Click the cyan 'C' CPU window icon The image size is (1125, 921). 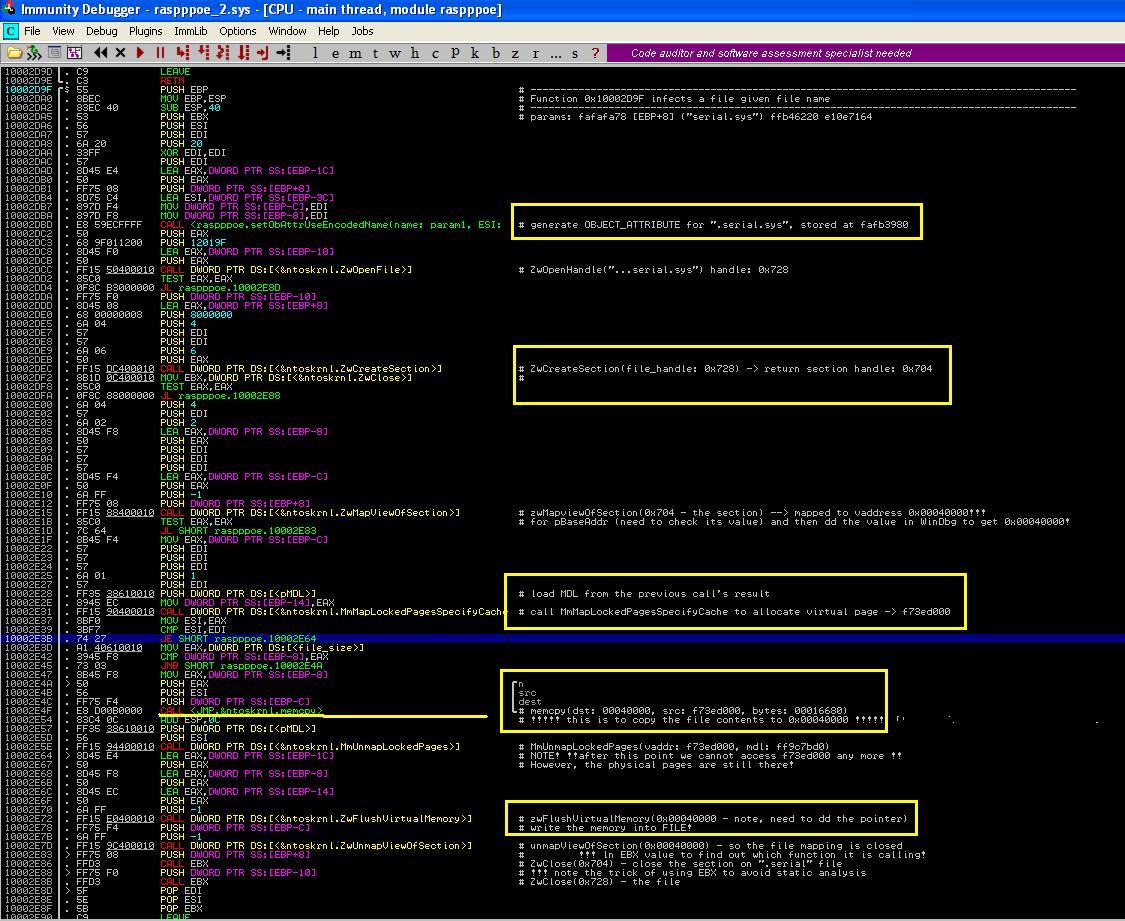10,31
